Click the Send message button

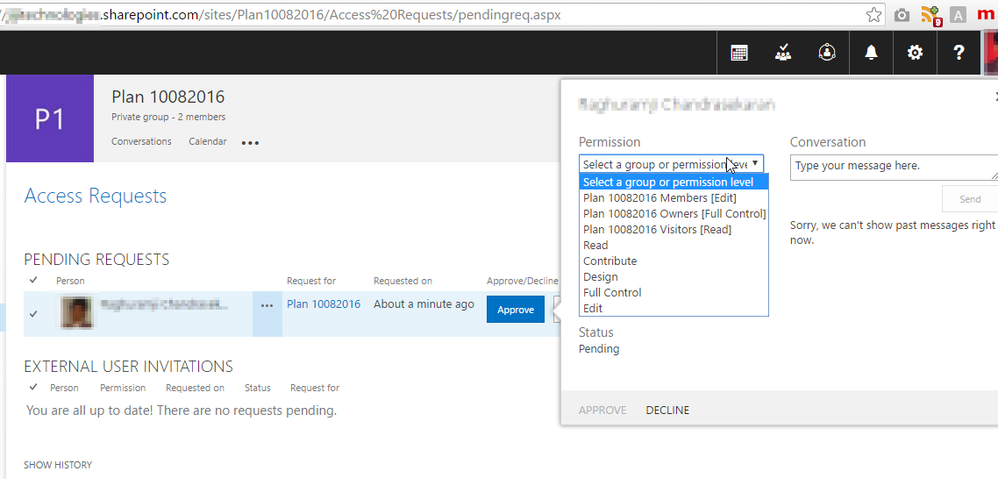969,199
